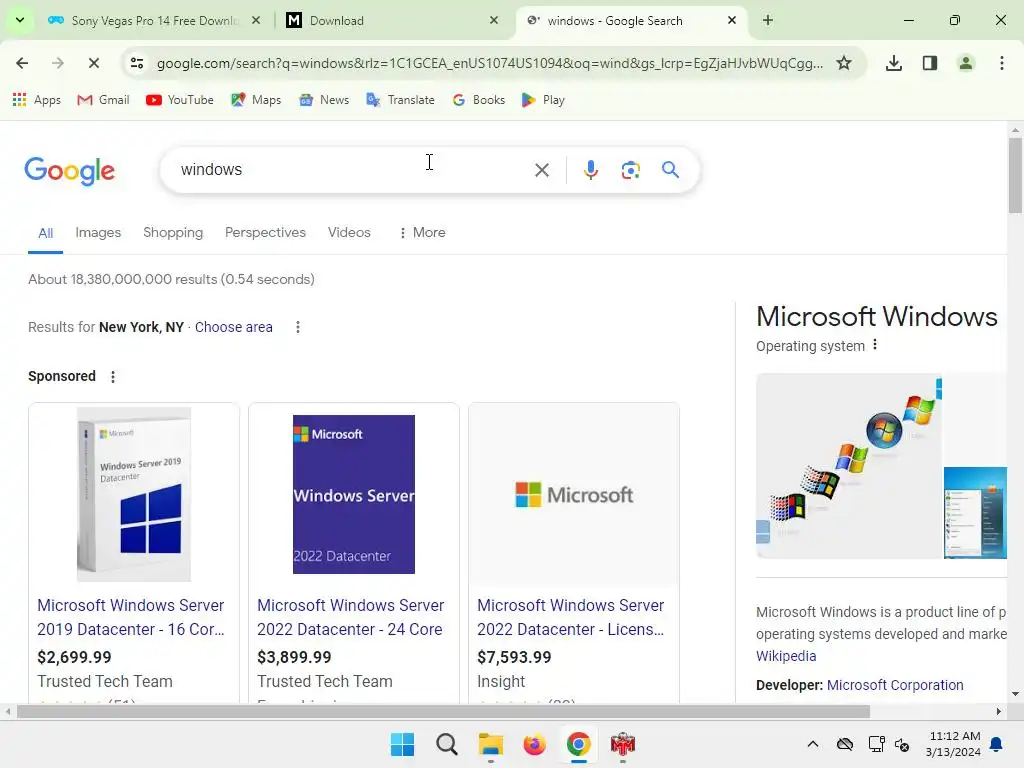Open location options three-dot menu

pyautogui.click(x=298, y=327)
